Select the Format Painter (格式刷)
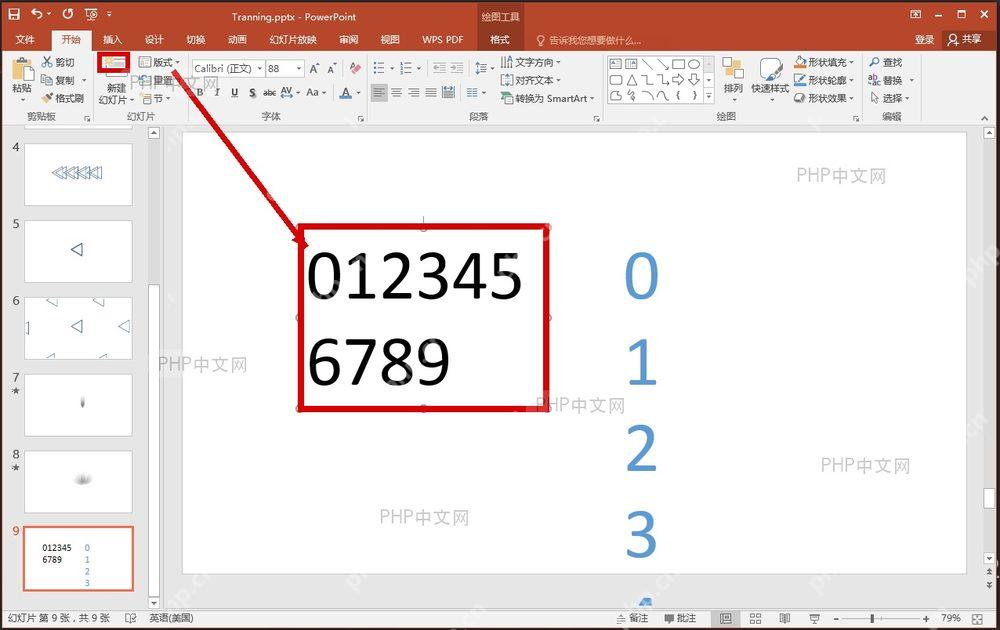1000x630 pixels. pos(62,98)
